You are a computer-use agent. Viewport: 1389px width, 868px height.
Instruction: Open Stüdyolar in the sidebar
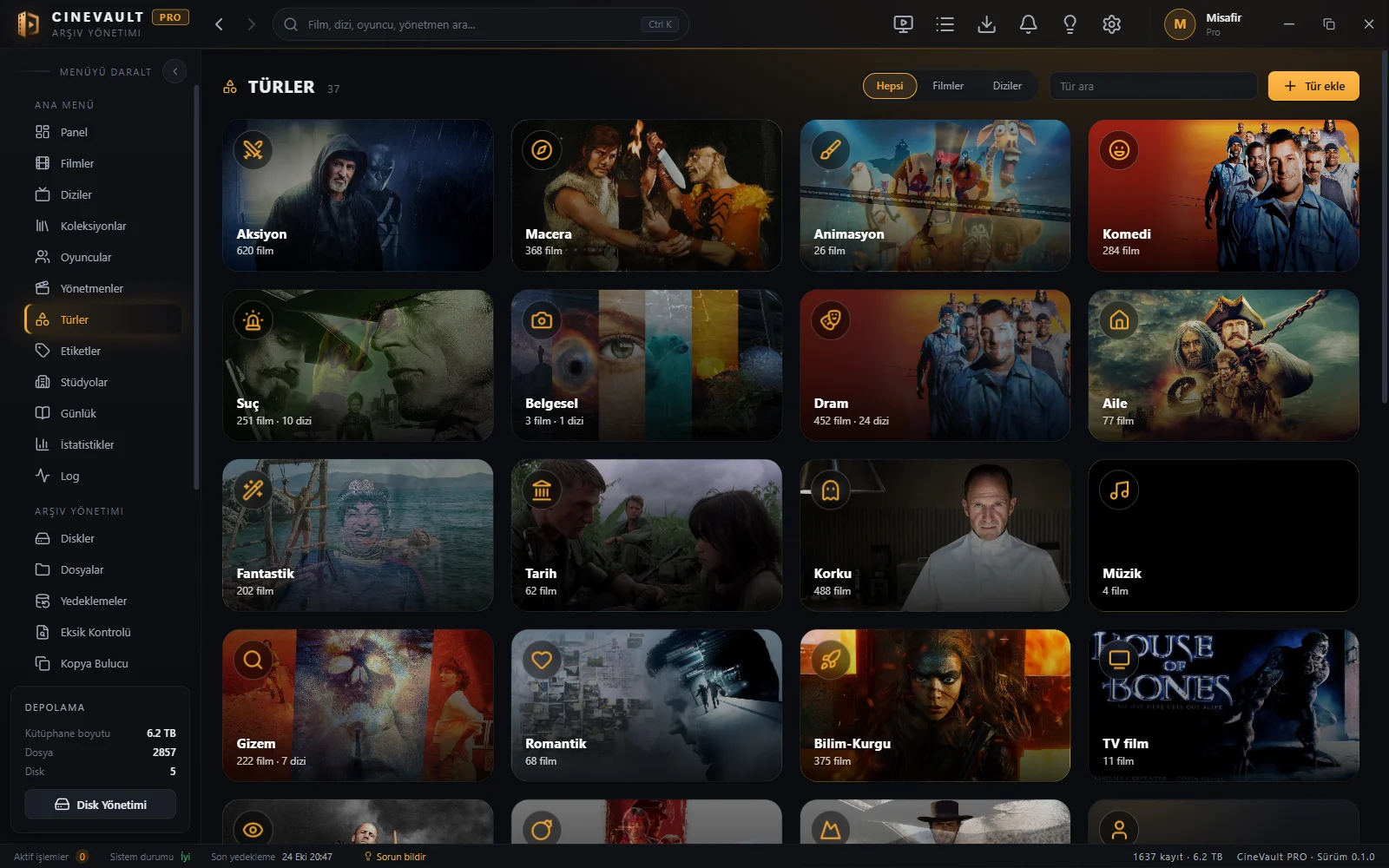click(x=103, y=382)
